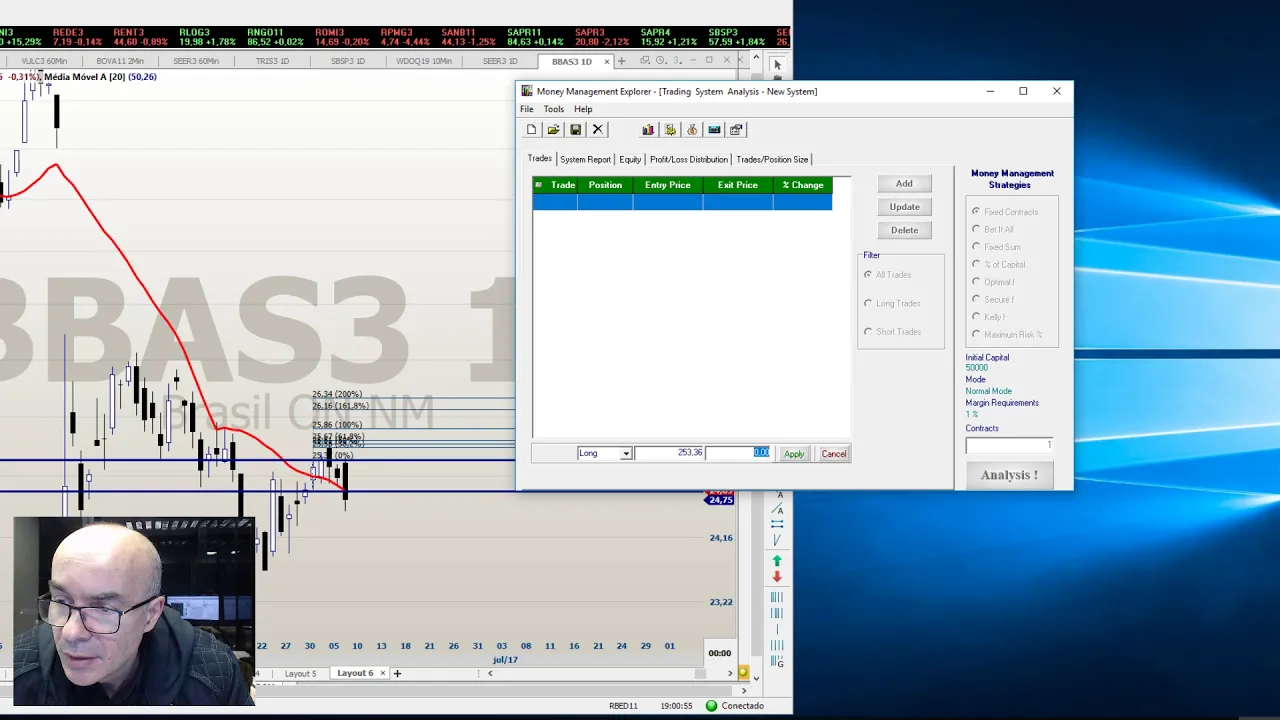1280x720 pixels.
Task: Click the Entry Price column header
Action: click(668, 185)
